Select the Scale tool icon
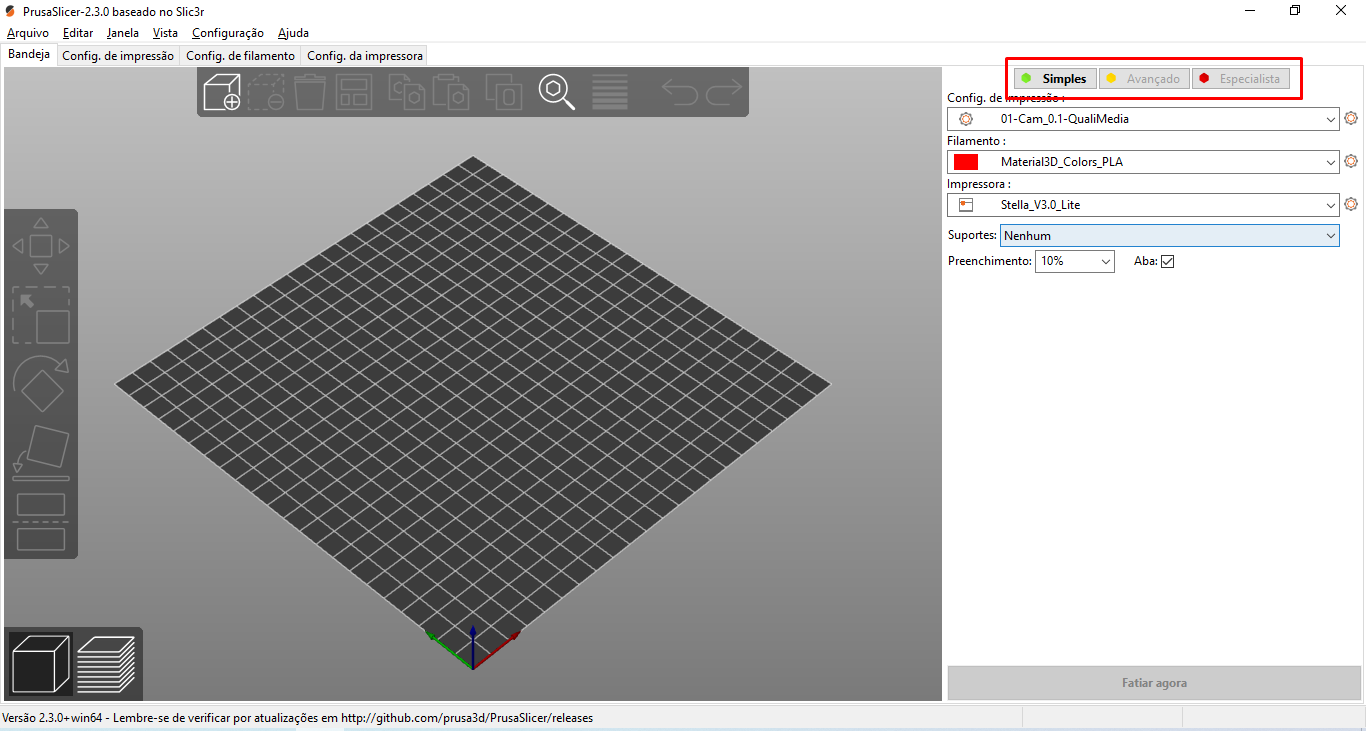Screen dimensions: 1366x731 (40, 315)
